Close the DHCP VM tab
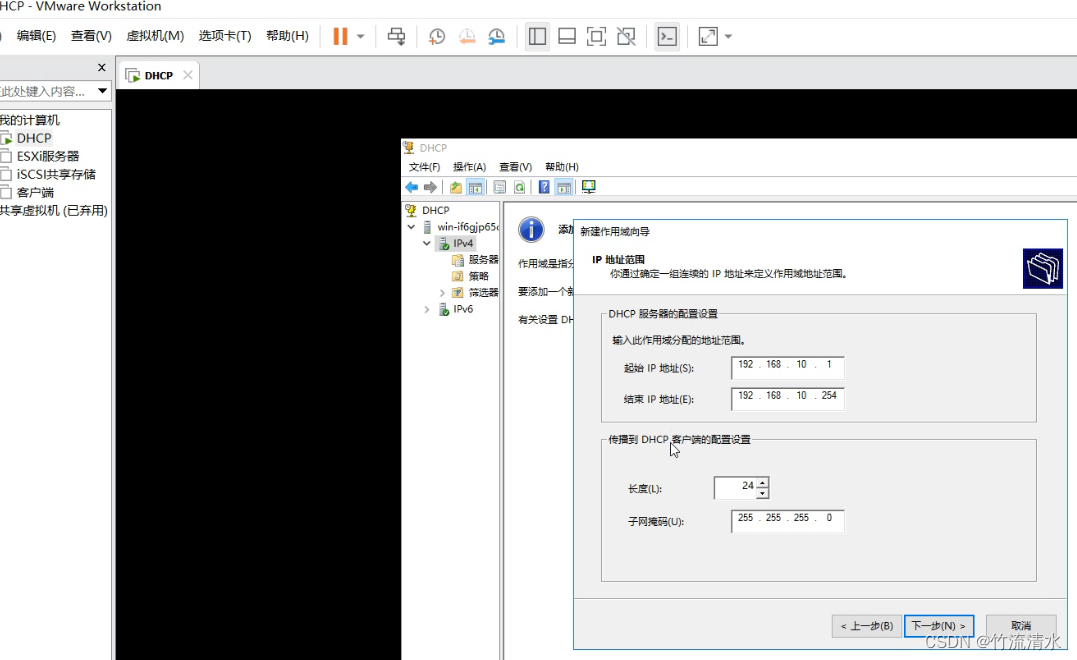 click(188, 75)
